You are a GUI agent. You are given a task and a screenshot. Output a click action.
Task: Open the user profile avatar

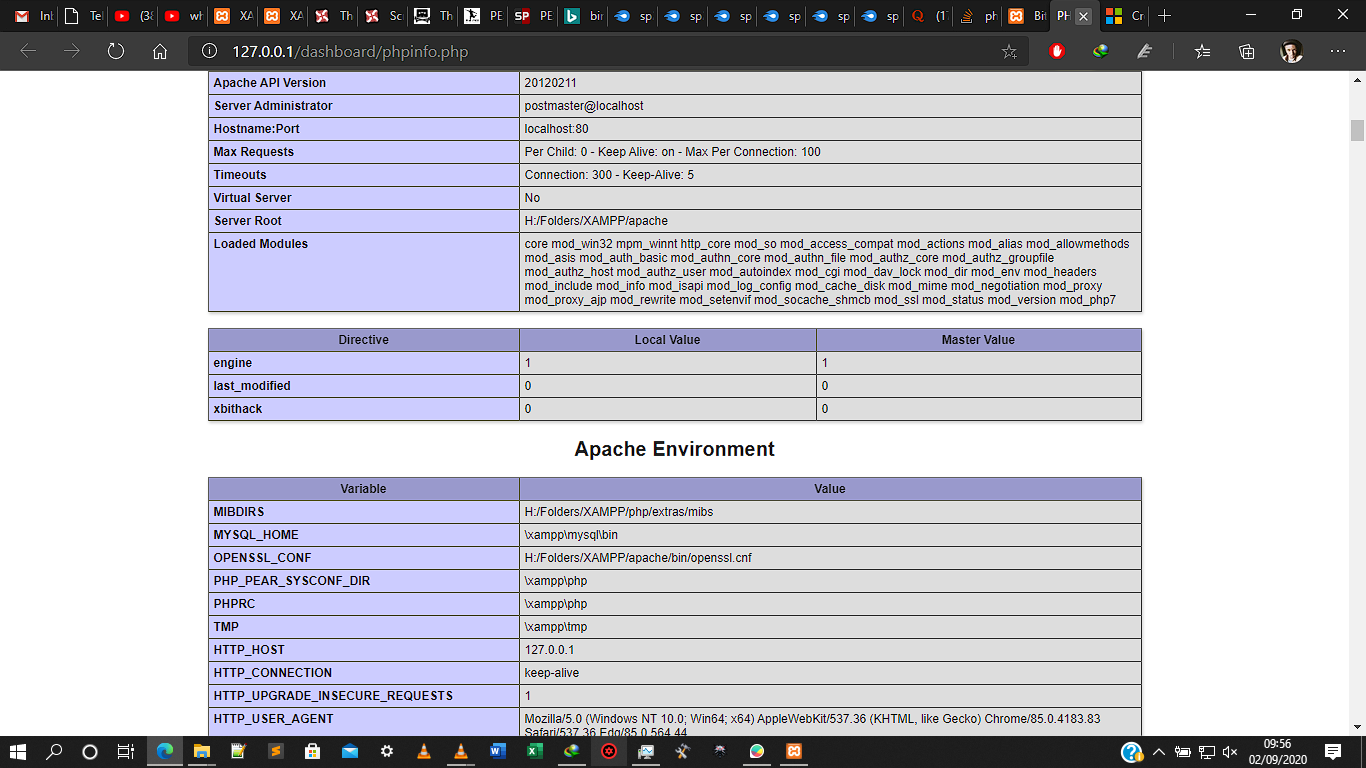1292,51
